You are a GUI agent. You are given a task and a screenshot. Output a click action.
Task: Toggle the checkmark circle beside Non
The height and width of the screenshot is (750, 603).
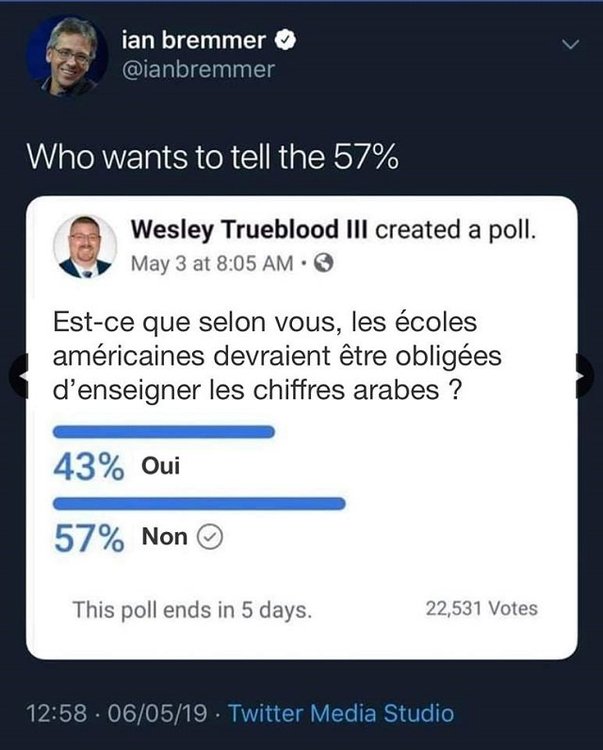pos(210,538)
